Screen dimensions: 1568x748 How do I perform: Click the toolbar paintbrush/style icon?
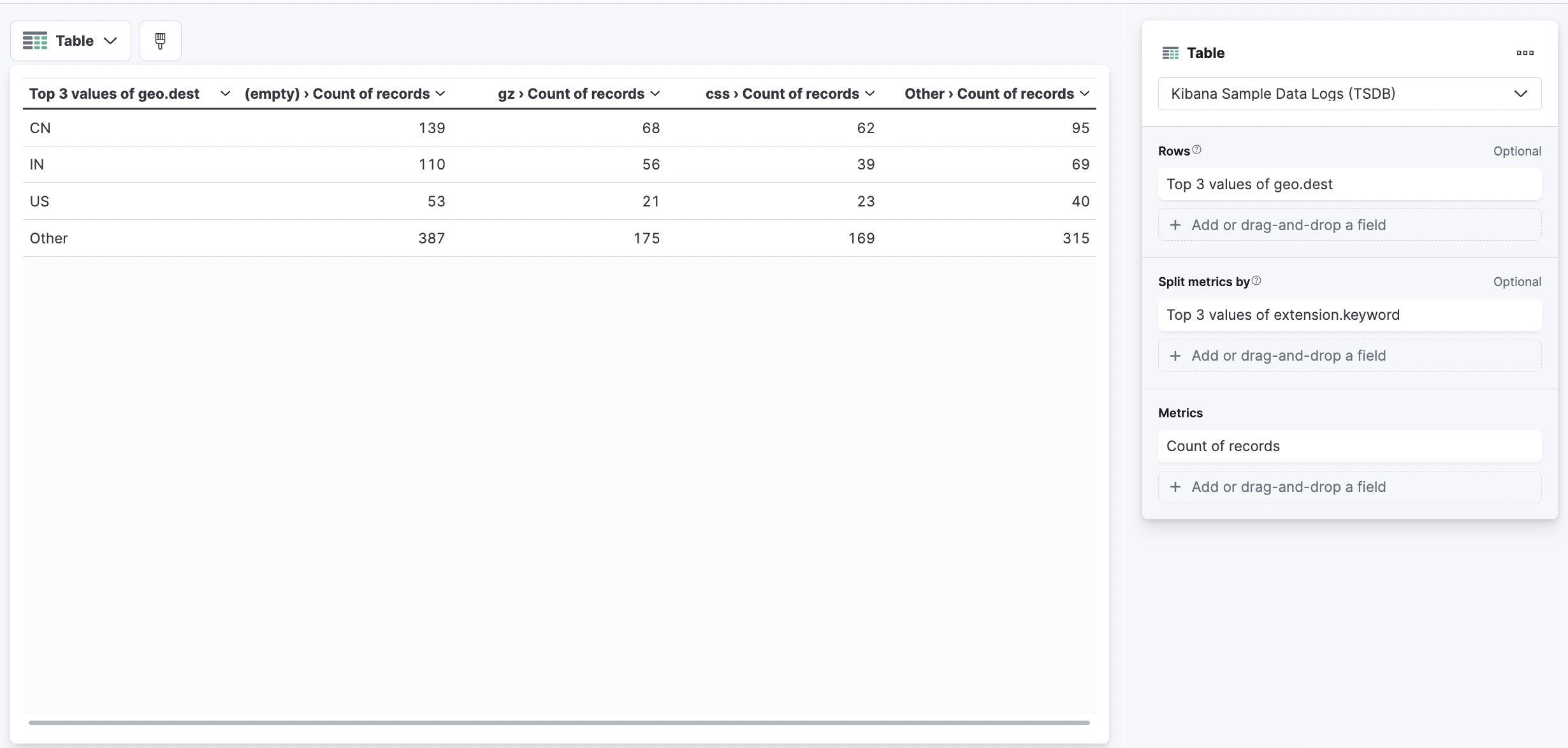coord(160,40)
